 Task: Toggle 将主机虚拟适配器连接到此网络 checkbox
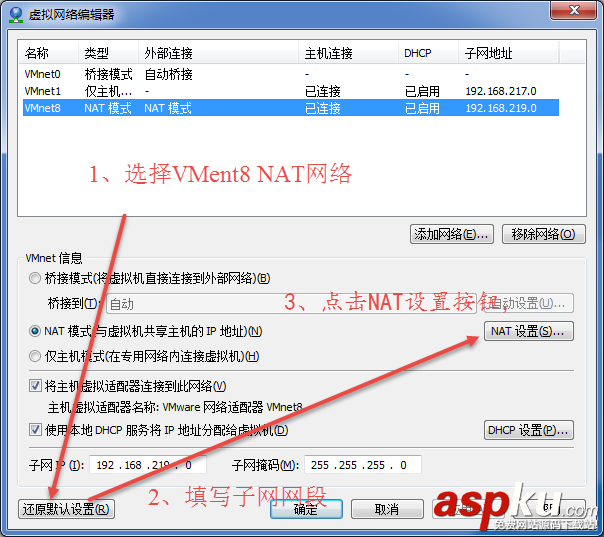tap(35, 386)
